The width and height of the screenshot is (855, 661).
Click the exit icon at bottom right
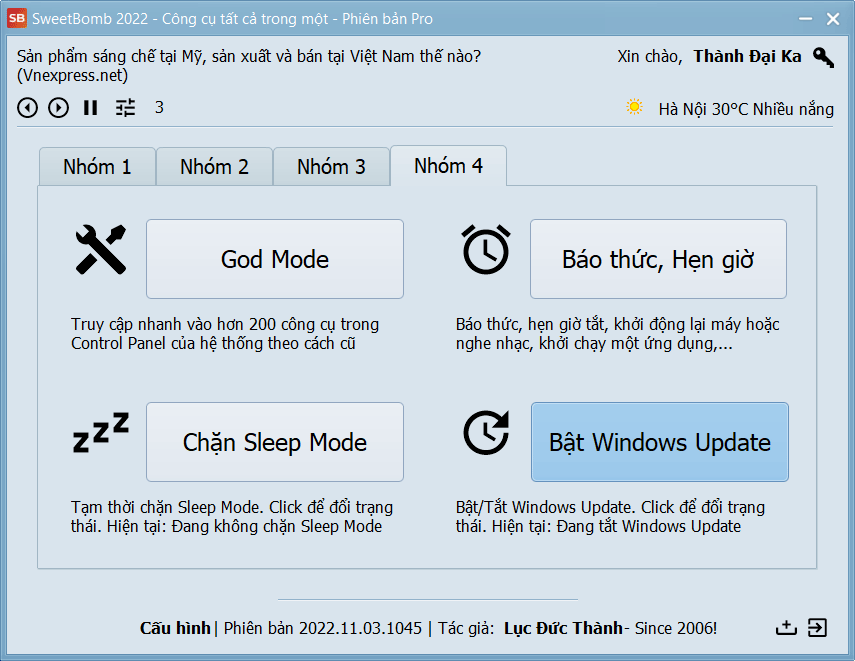coord(818,628)
